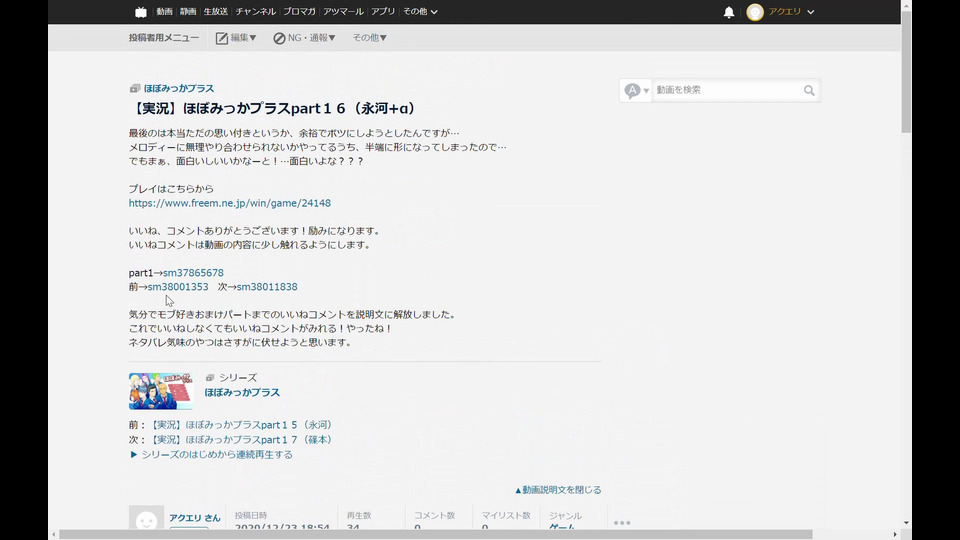Viewport: 960px width, 540px height.
Task: Go to the チャンネル navigation item
Action: pos(256,12)
